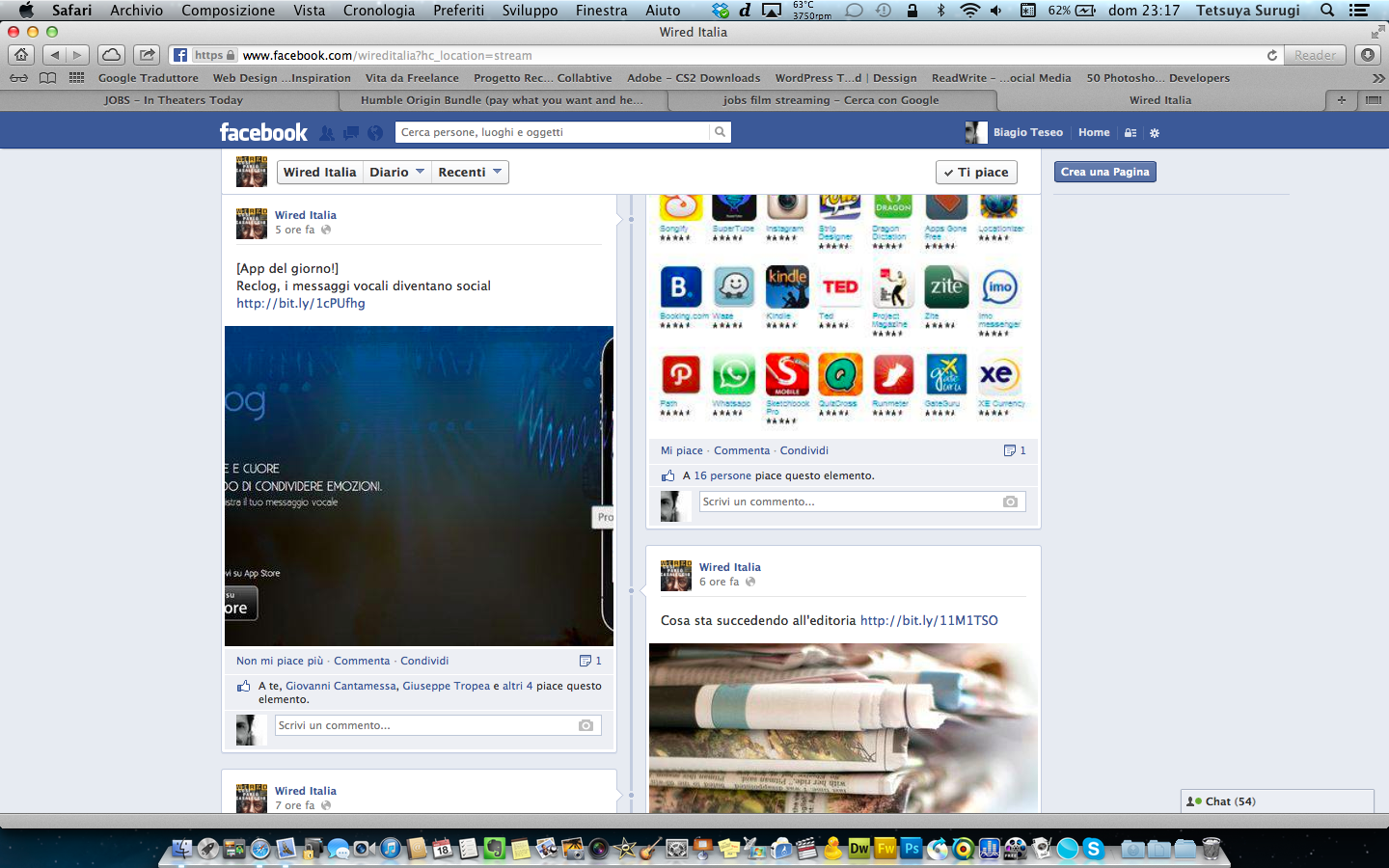Screen dimensions: 1389x868
Task: Open Facebook friend requests icon
Action: (x=327, y=132)
